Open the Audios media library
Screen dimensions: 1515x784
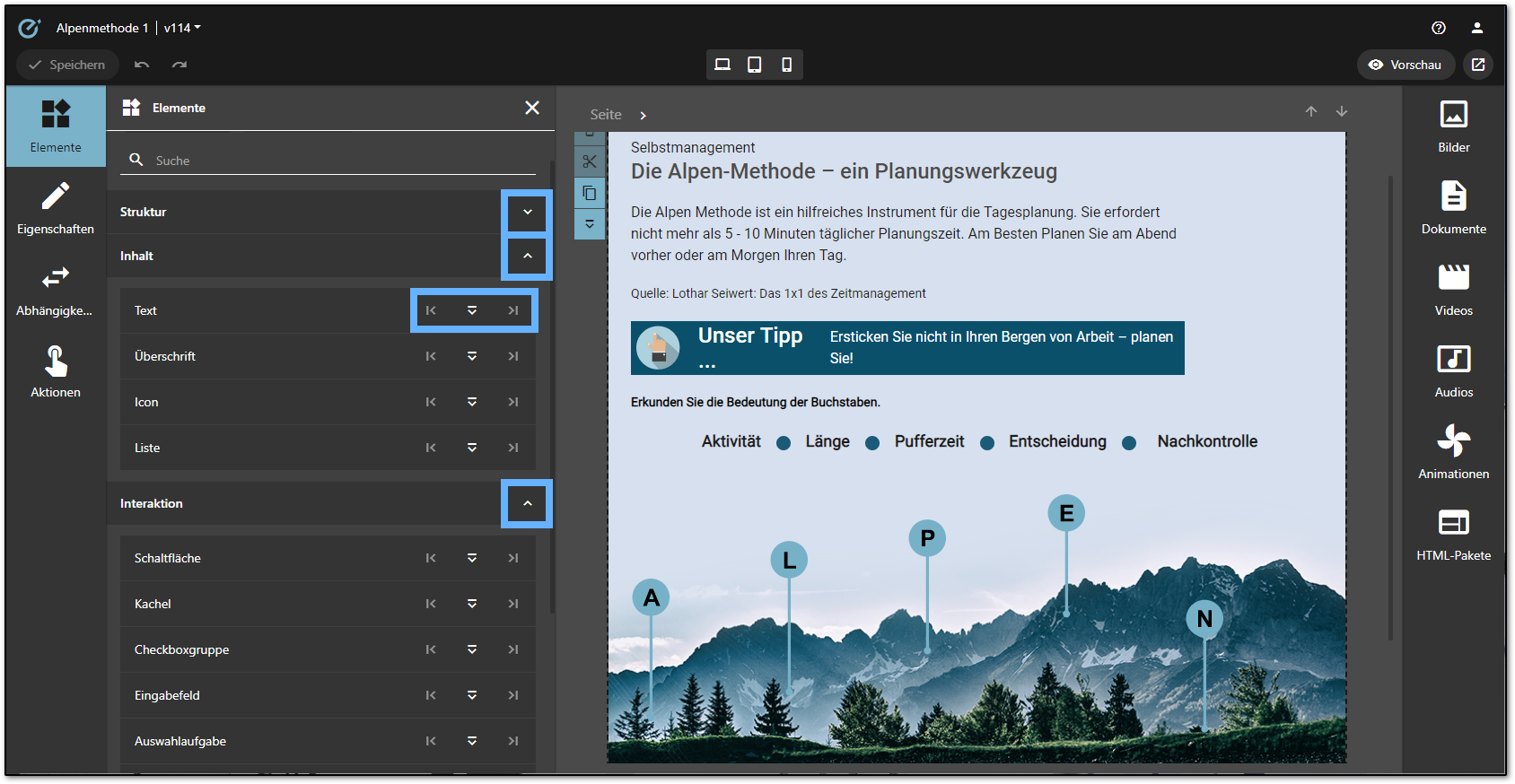[1453, 371]
